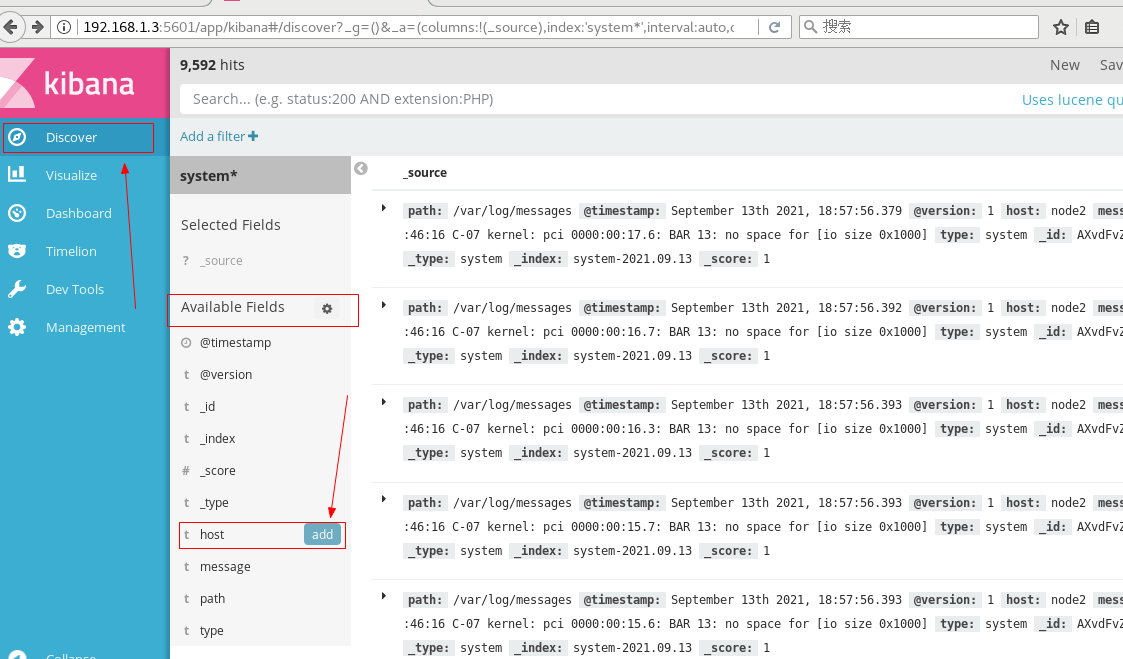Open the Timelion menu item
The height and width of the screenshot is (659, 1123).
[x=85, y=251]
